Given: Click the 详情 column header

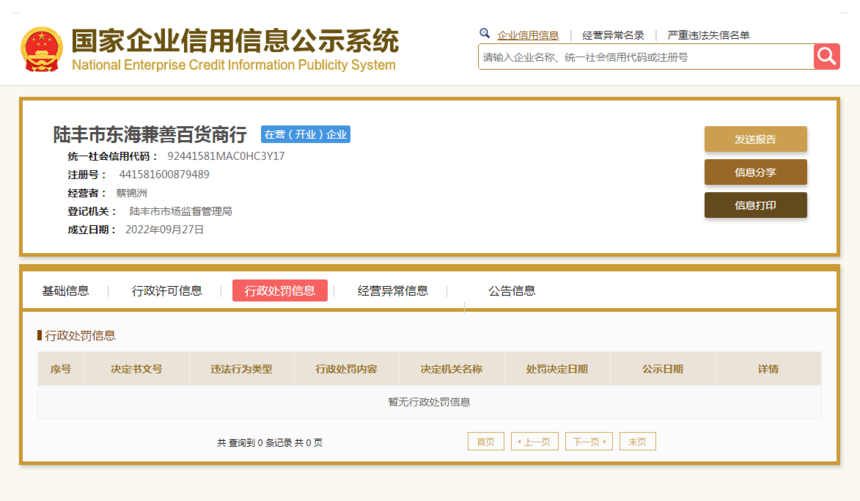Looking at the screenshot, I should tap(768, 369).
